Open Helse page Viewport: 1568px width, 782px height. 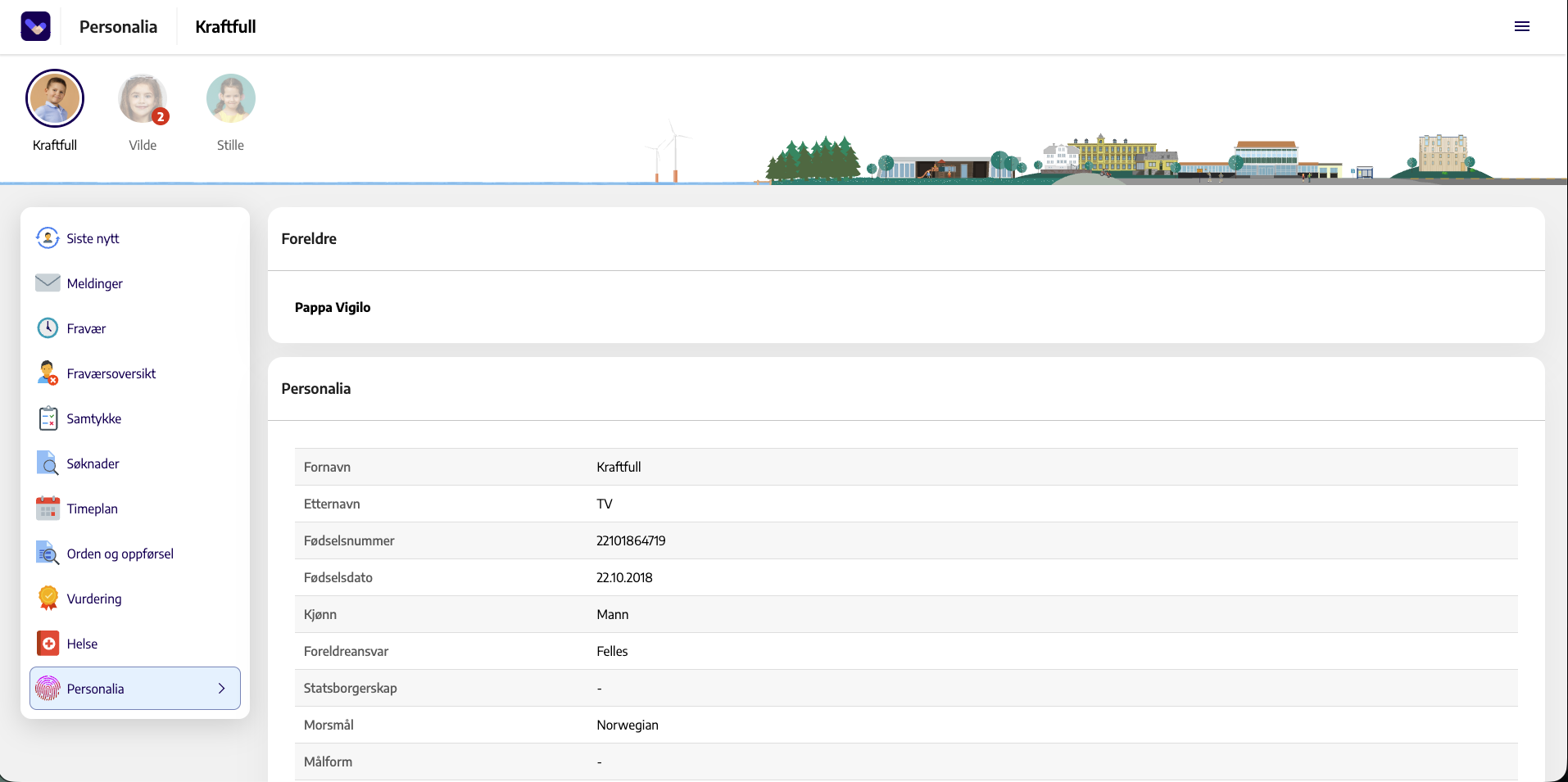[x=135, y=644]
